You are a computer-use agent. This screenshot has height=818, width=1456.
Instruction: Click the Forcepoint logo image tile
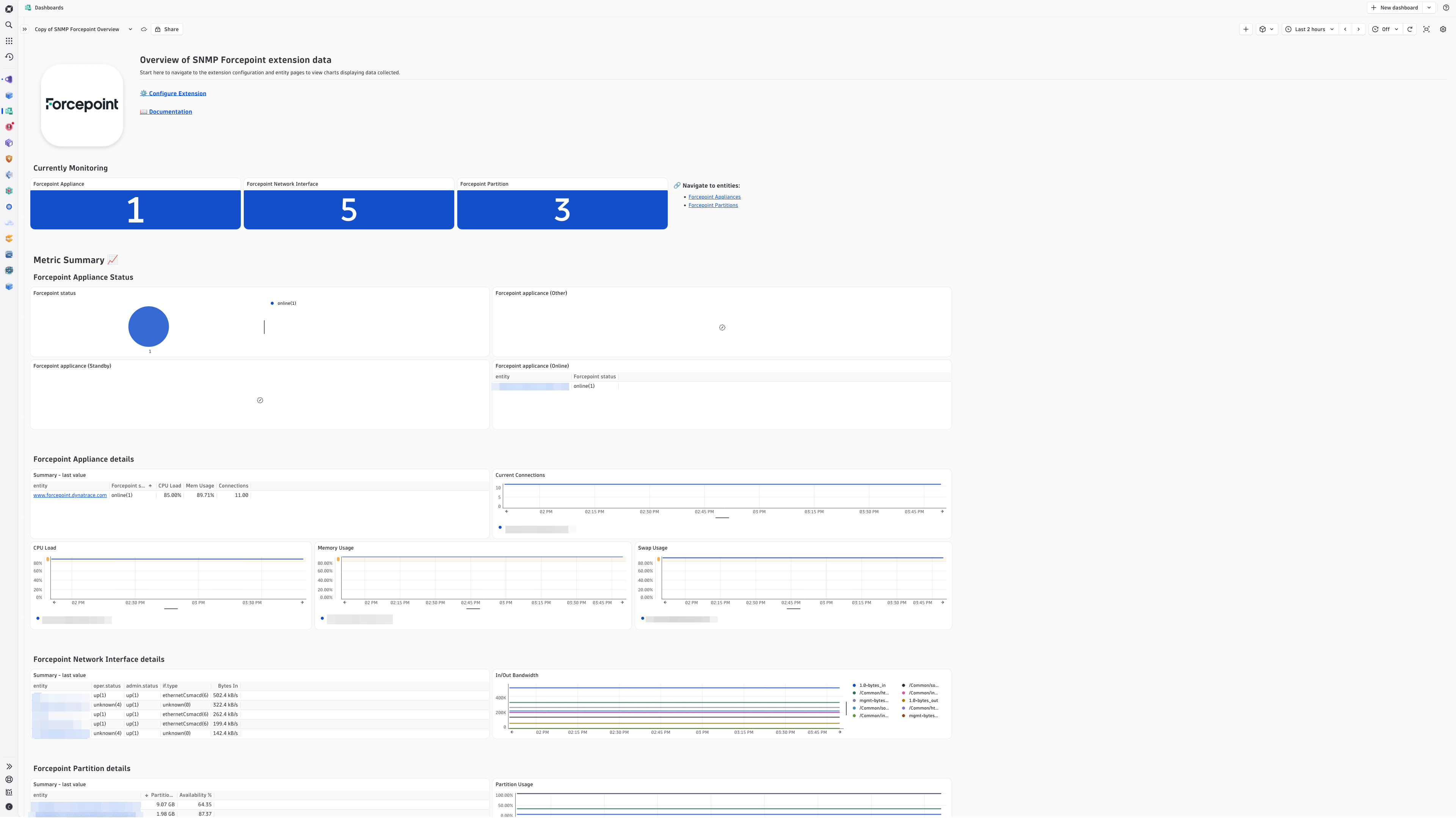(82, 105)
